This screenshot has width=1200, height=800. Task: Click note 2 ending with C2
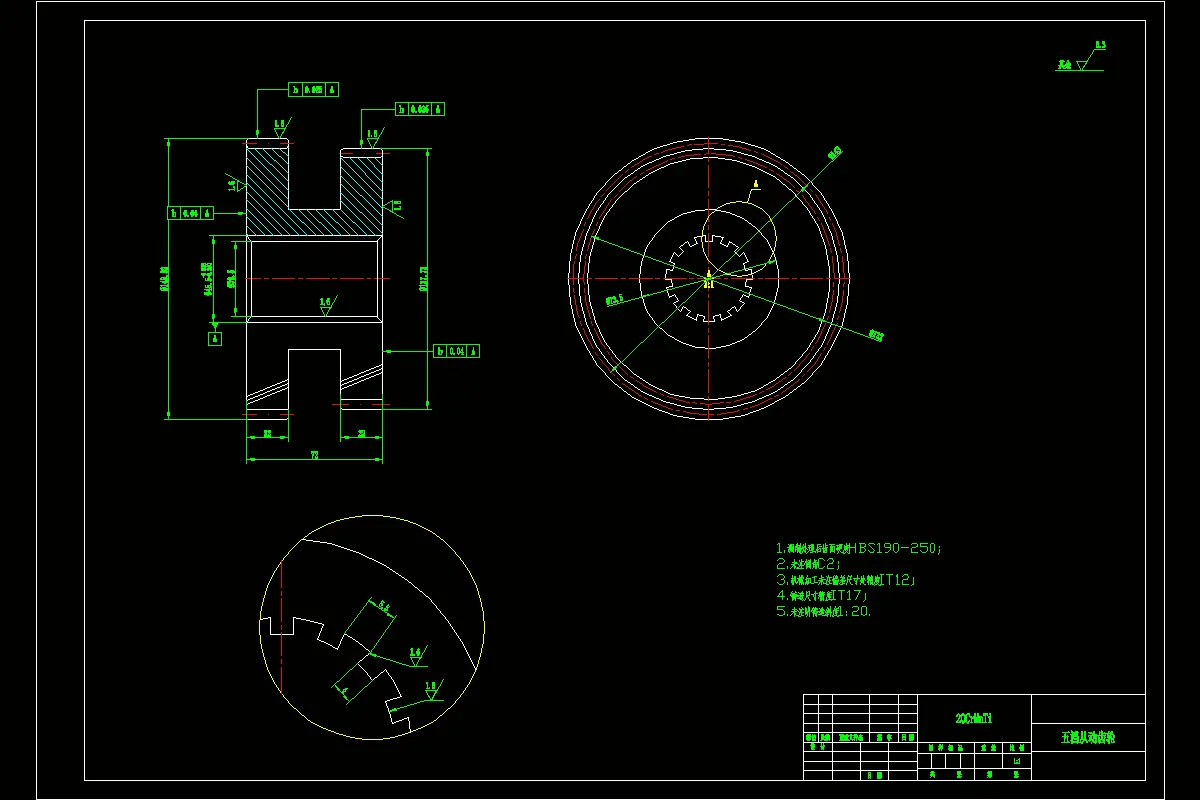809,564
